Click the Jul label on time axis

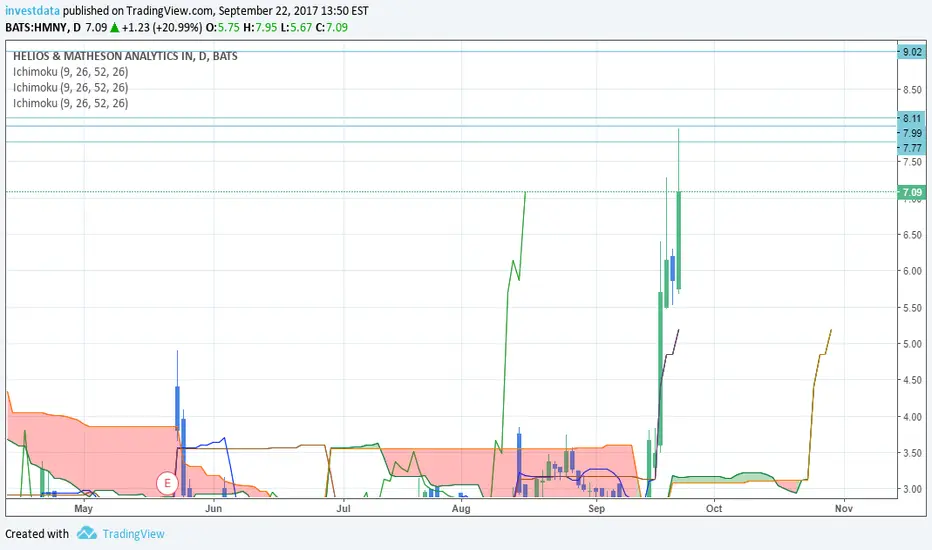tap(343, 508)
